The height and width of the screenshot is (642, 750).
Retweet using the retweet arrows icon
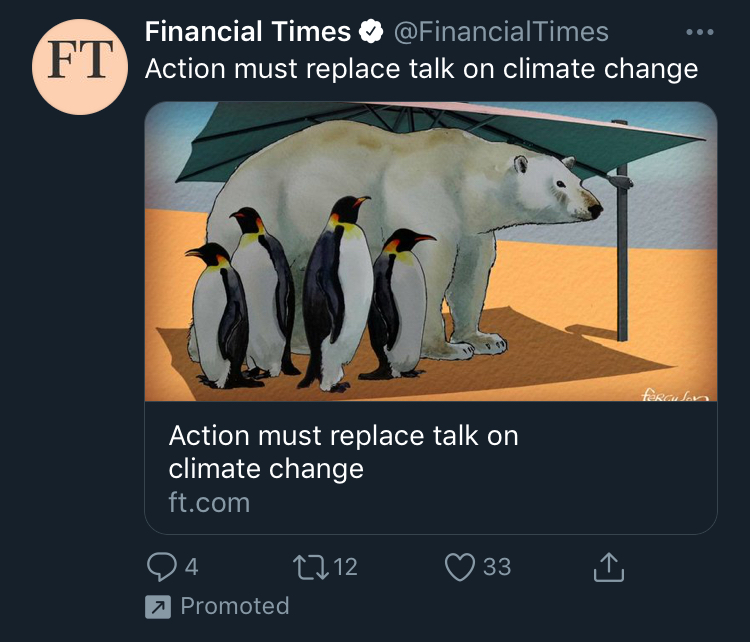point(307,567)
